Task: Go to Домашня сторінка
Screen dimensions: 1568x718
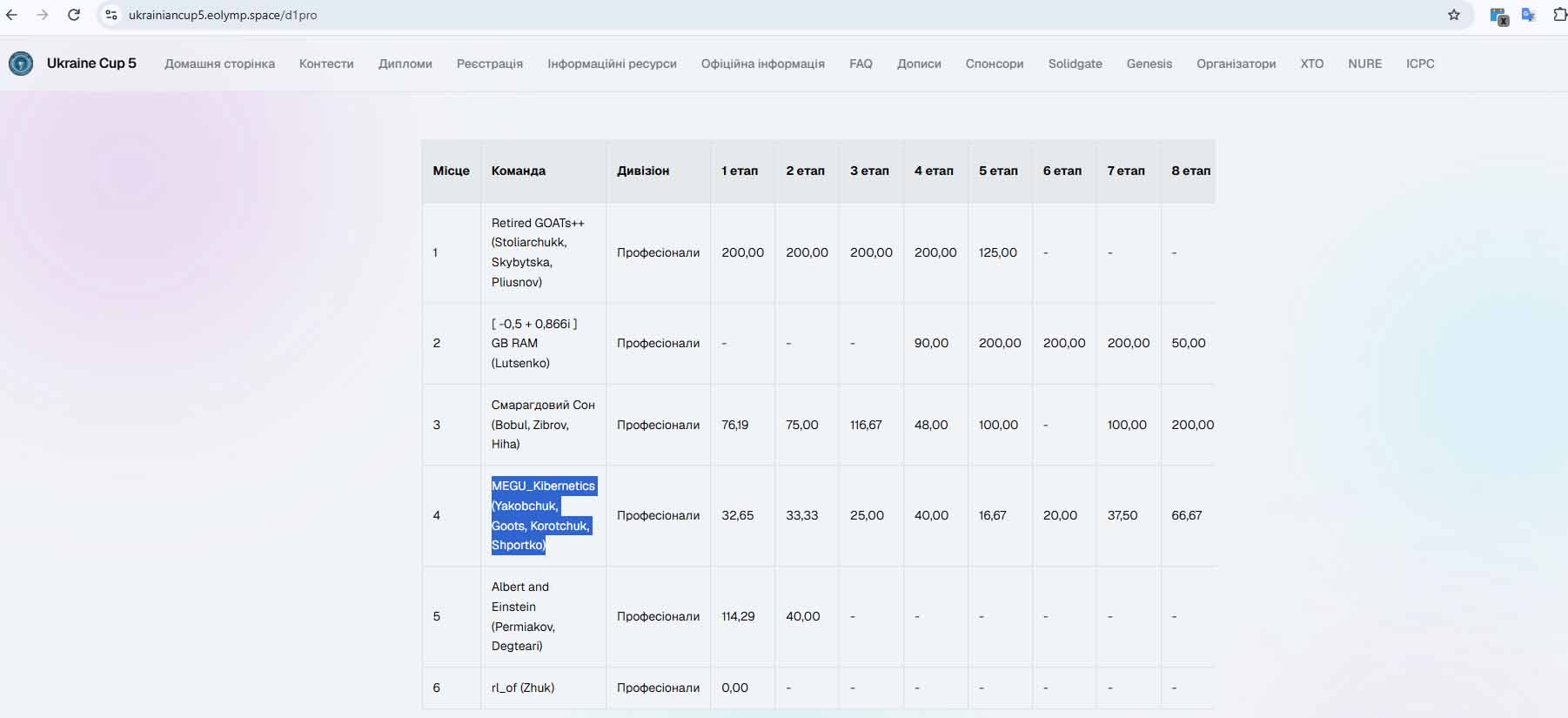Action: pyautogui.click(x=219, y=64)
